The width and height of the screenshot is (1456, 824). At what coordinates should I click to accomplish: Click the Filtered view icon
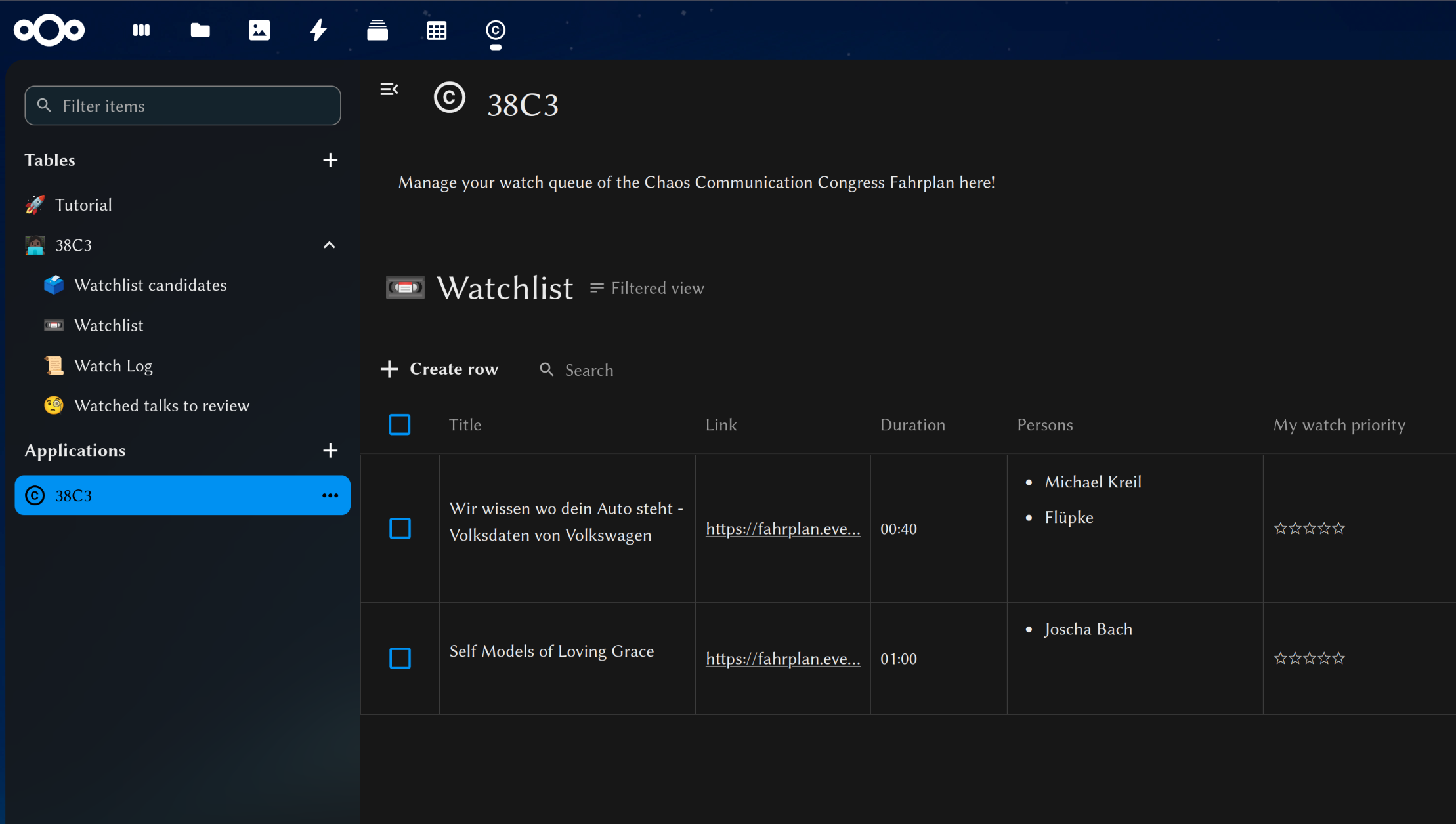596,288
